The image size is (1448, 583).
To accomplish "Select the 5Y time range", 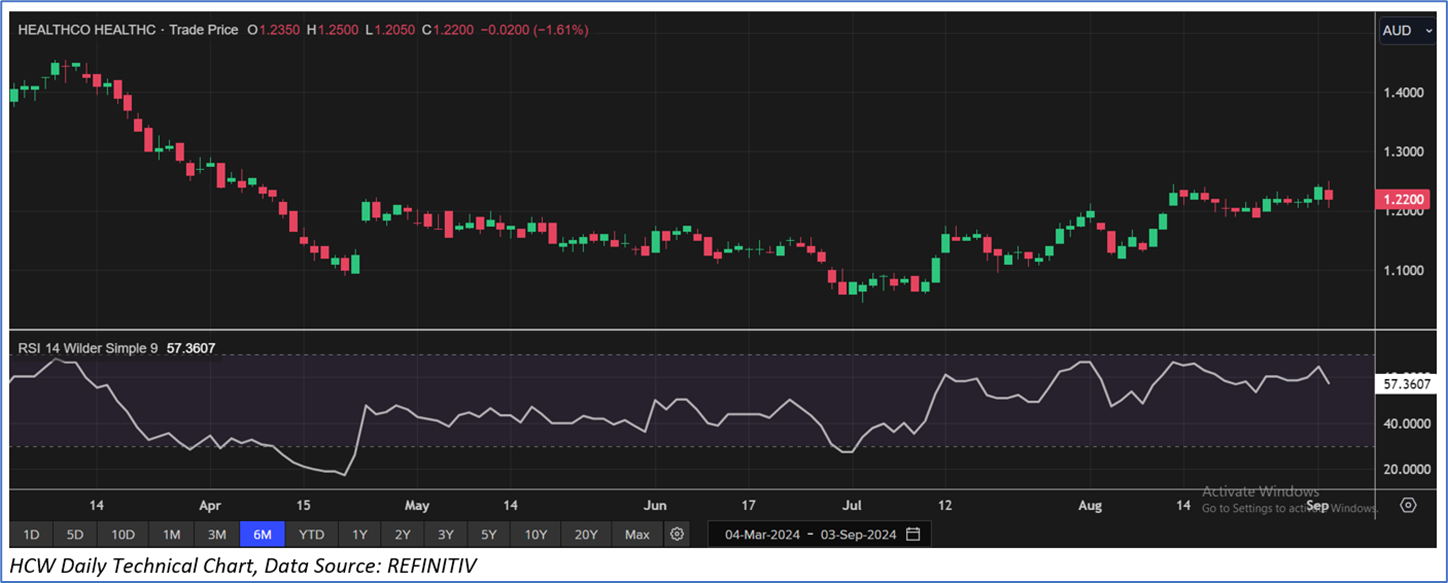I will (x=488, y=534).
